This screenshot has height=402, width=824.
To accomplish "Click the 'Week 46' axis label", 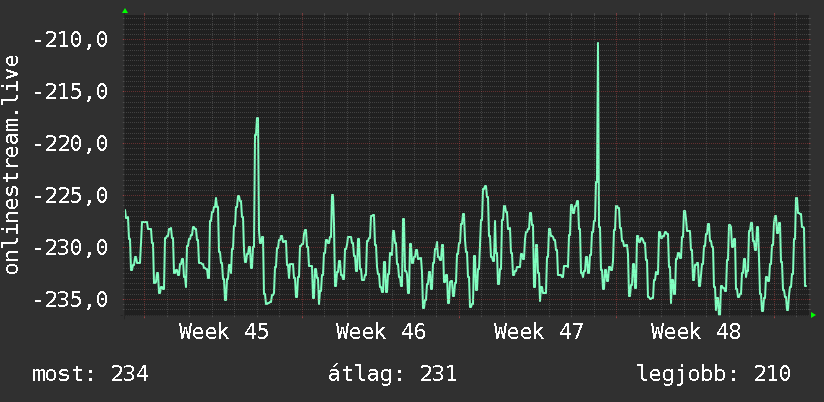I will [x=381, y=332].
